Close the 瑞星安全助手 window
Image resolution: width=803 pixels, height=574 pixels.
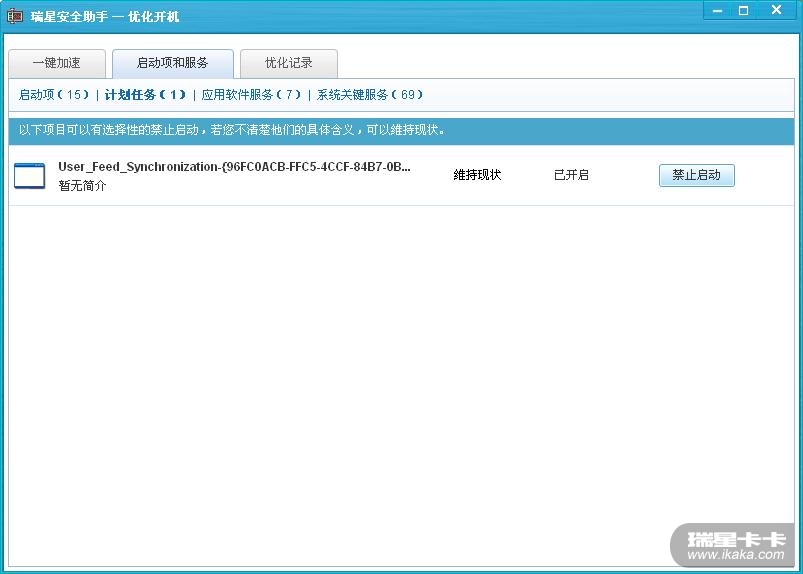(776, 11)
